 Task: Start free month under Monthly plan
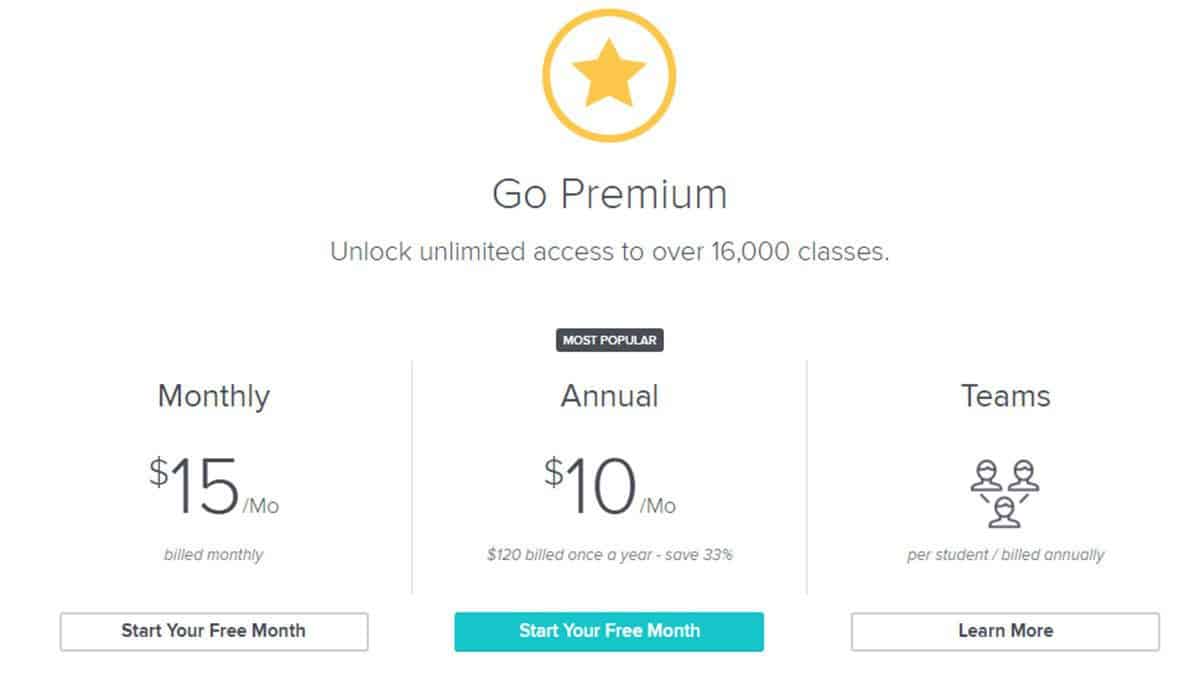point(214,631)
